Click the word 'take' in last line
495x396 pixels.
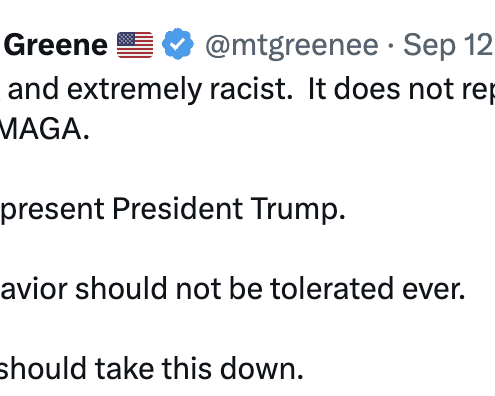point(125,369)
